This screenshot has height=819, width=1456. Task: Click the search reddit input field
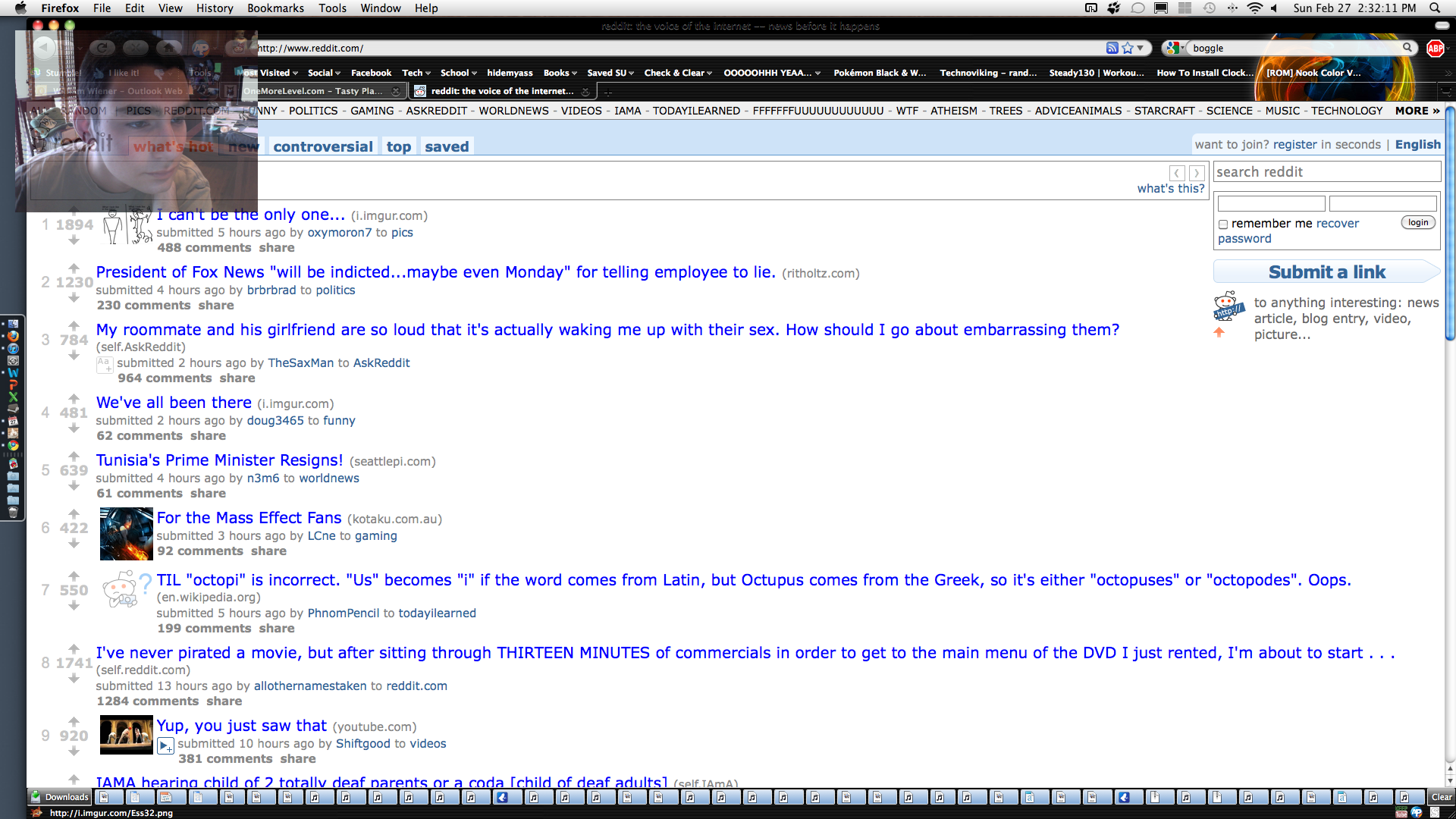pyautogui.click(x=1326, y=172)
